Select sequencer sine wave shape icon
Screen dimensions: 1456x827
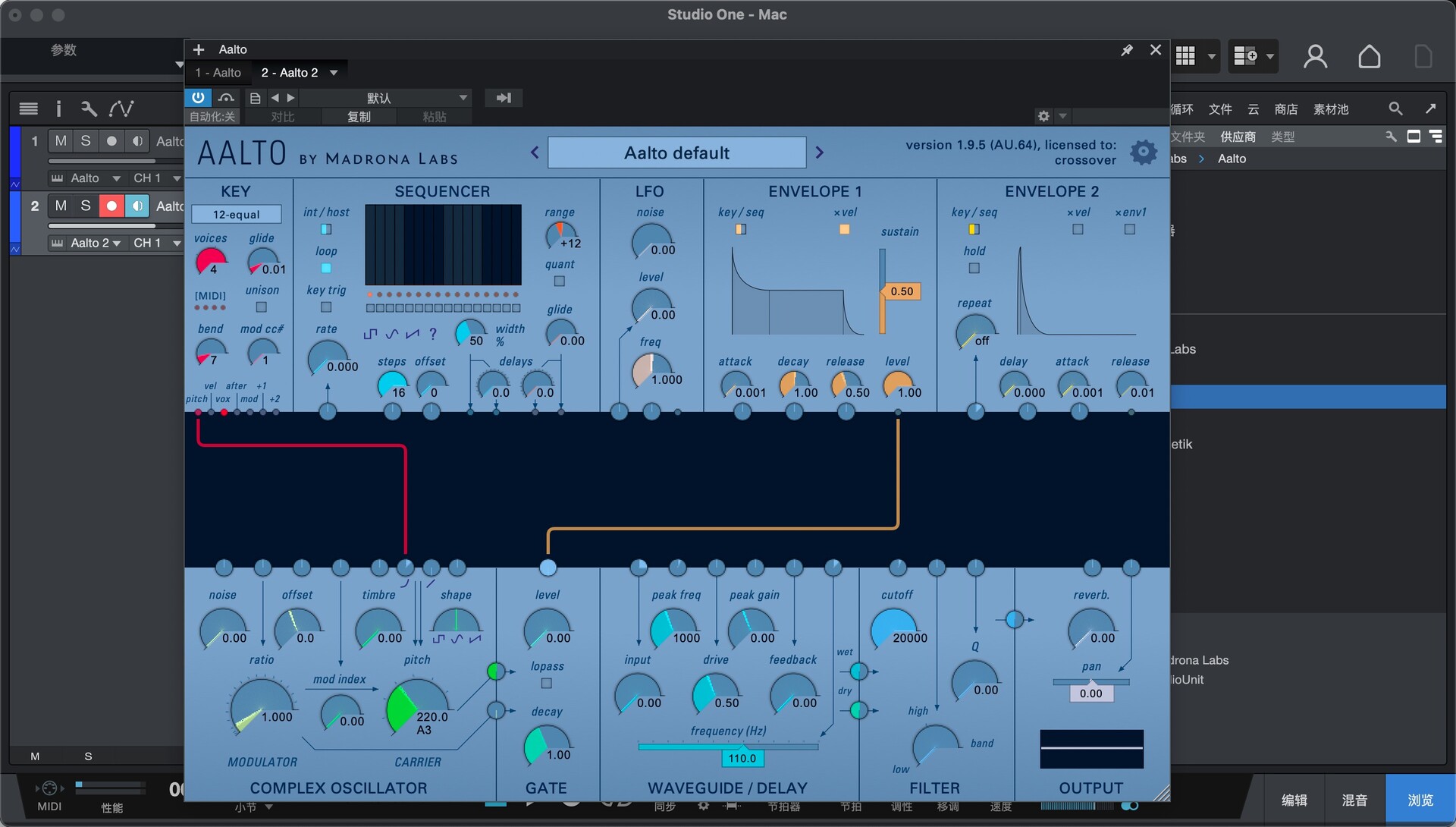391,334
